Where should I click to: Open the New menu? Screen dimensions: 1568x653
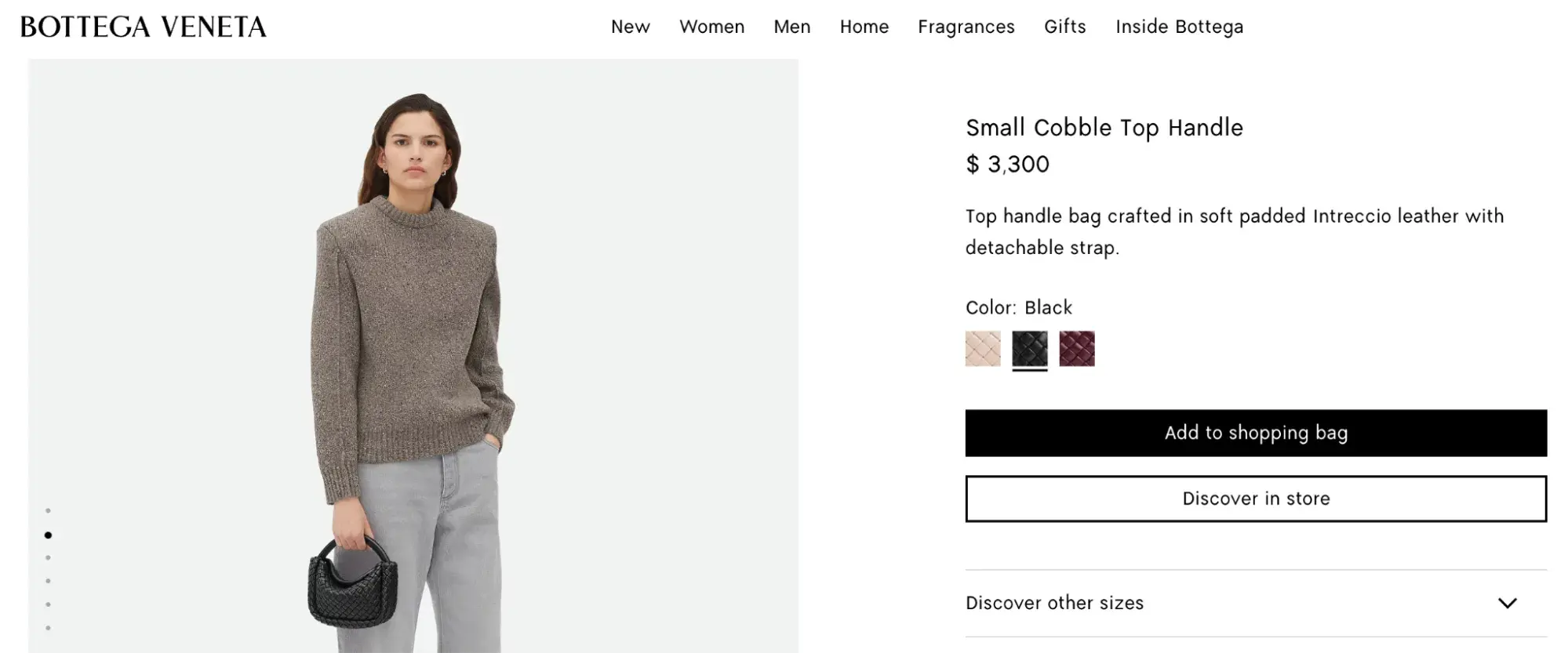point(630,27)
